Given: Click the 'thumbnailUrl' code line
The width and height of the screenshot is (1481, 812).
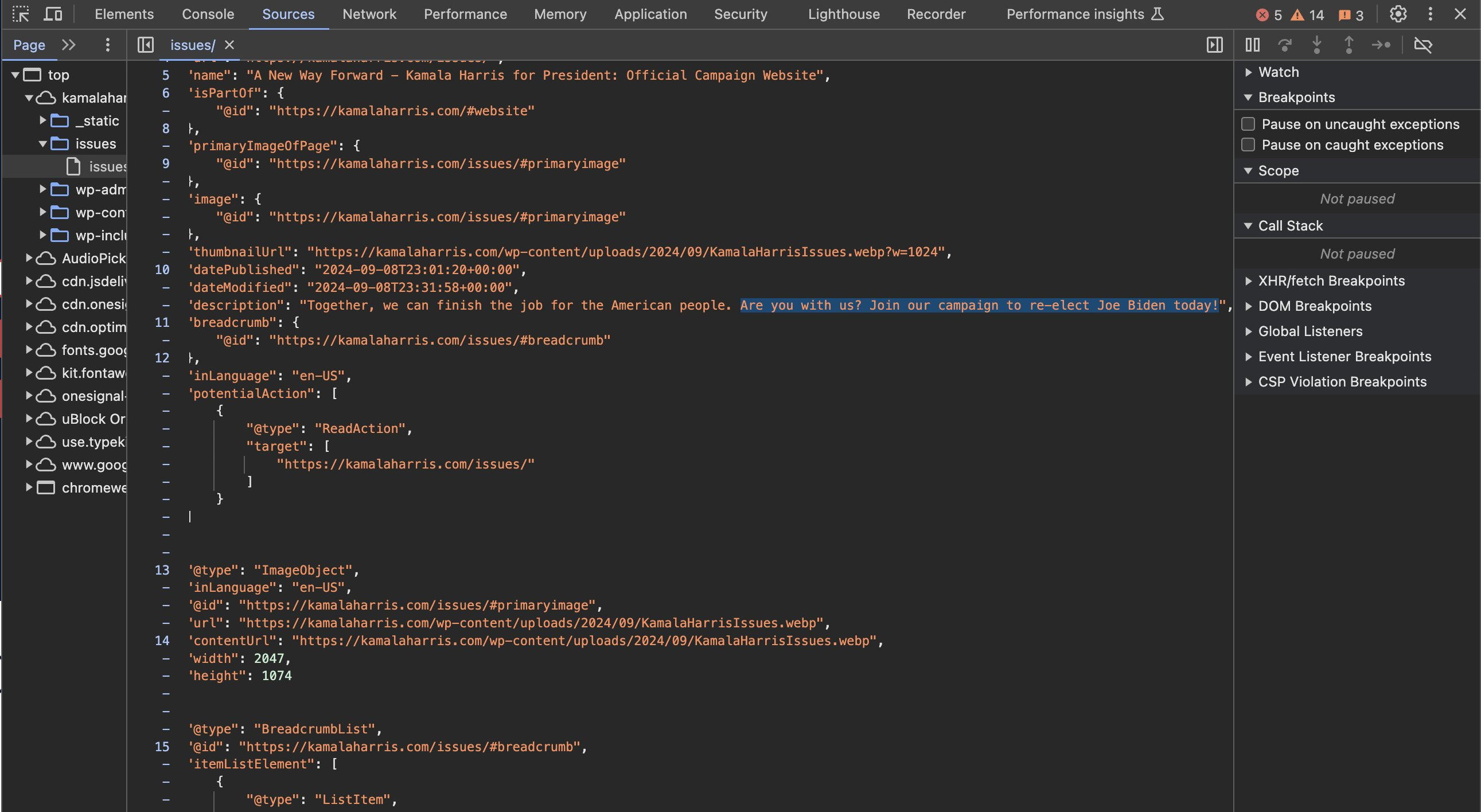Looking at the screenshot, I should pyautogui.click(x=570, y=252).
